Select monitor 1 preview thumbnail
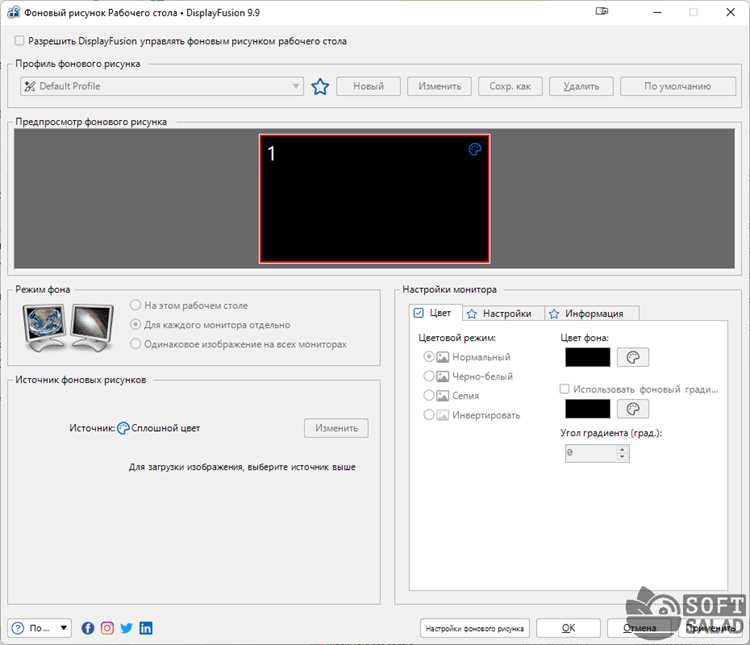 pyautogui.click(x=374, y=199)
